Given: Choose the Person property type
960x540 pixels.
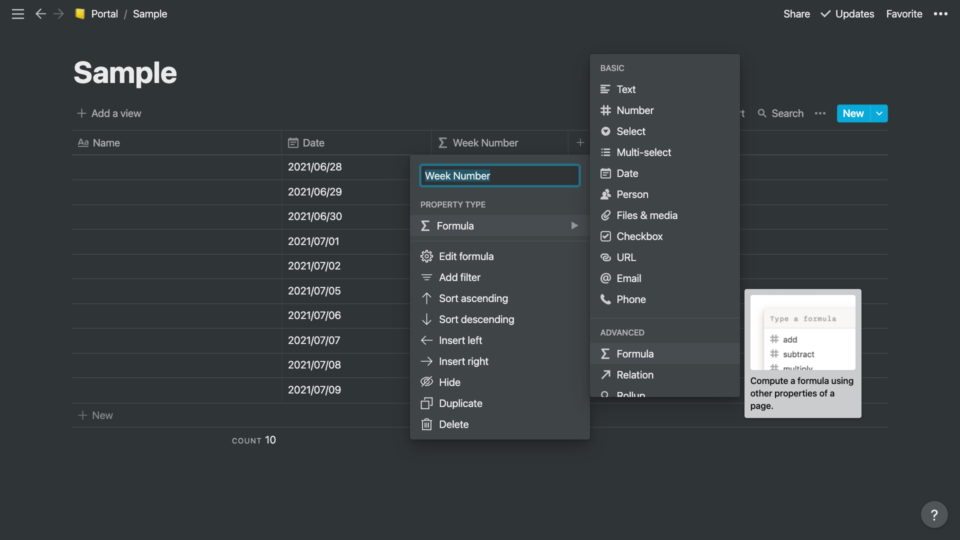Looking at the screenshot, I should (x=665, y=194).
